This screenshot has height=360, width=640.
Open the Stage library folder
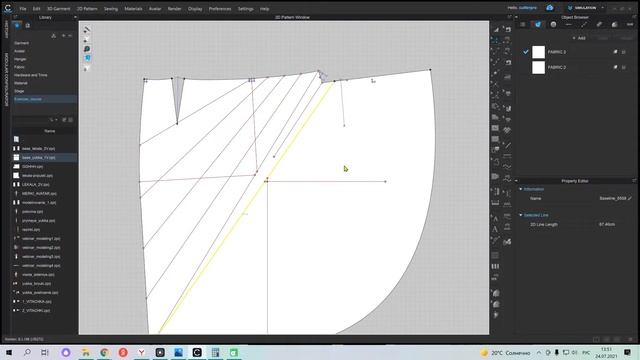(x=19, y=91)
